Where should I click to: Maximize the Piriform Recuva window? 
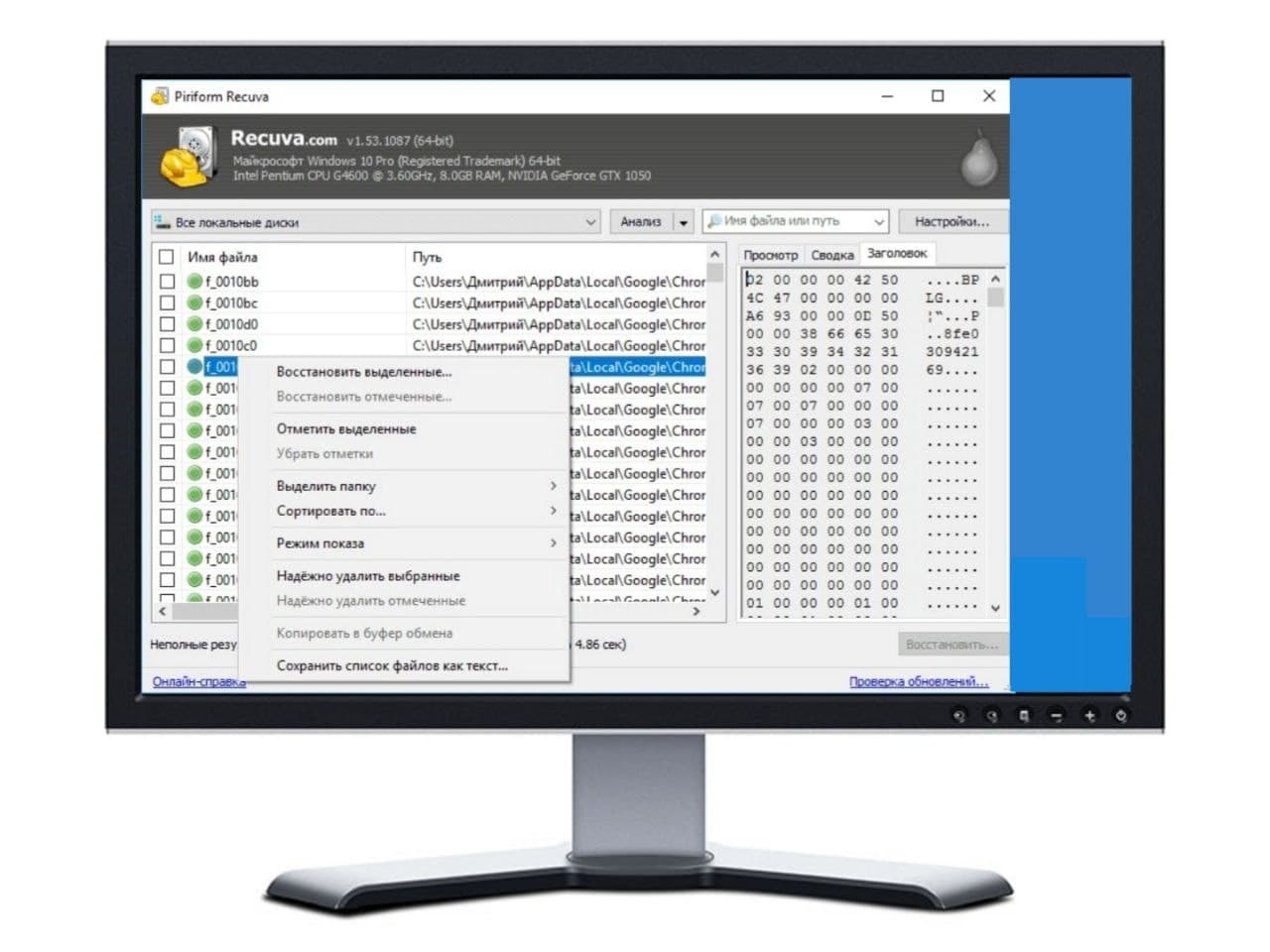pyautogui.click(x=938, y=96)
